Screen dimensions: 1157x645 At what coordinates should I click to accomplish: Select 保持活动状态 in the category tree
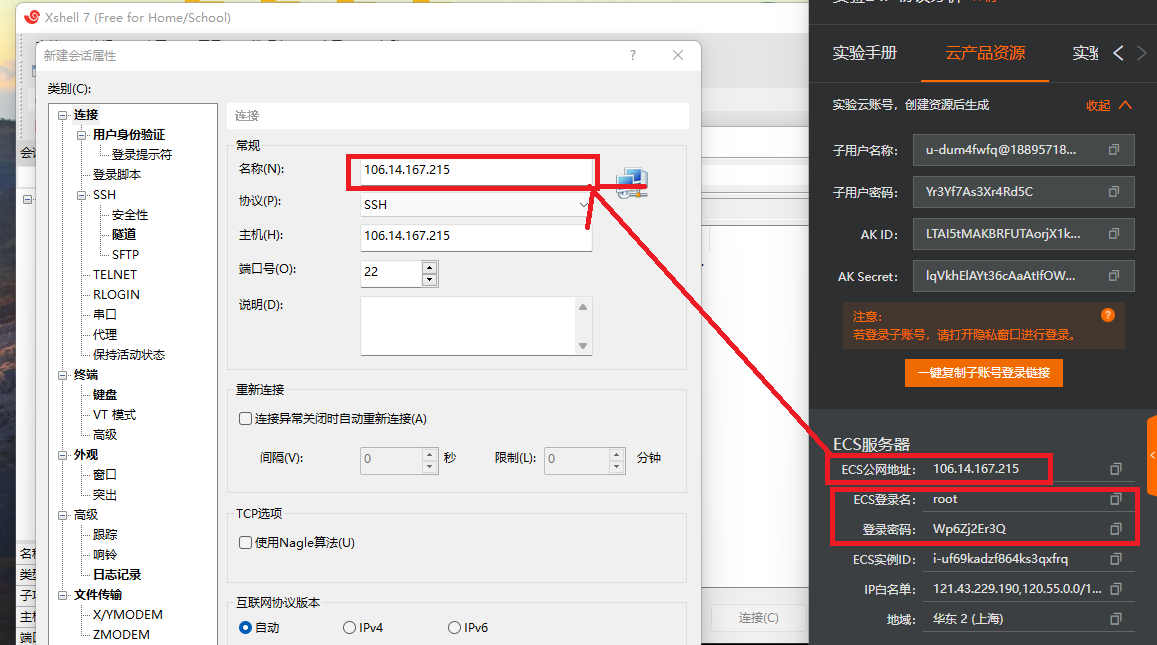point(129,354)
